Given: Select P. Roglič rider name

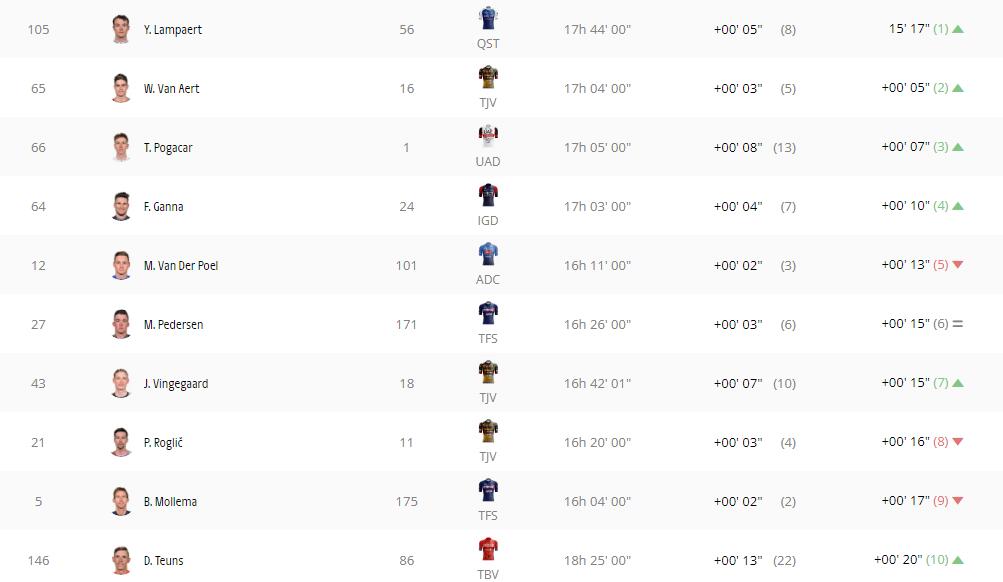Looking at the screenshot, I should (x=163, y=443).
